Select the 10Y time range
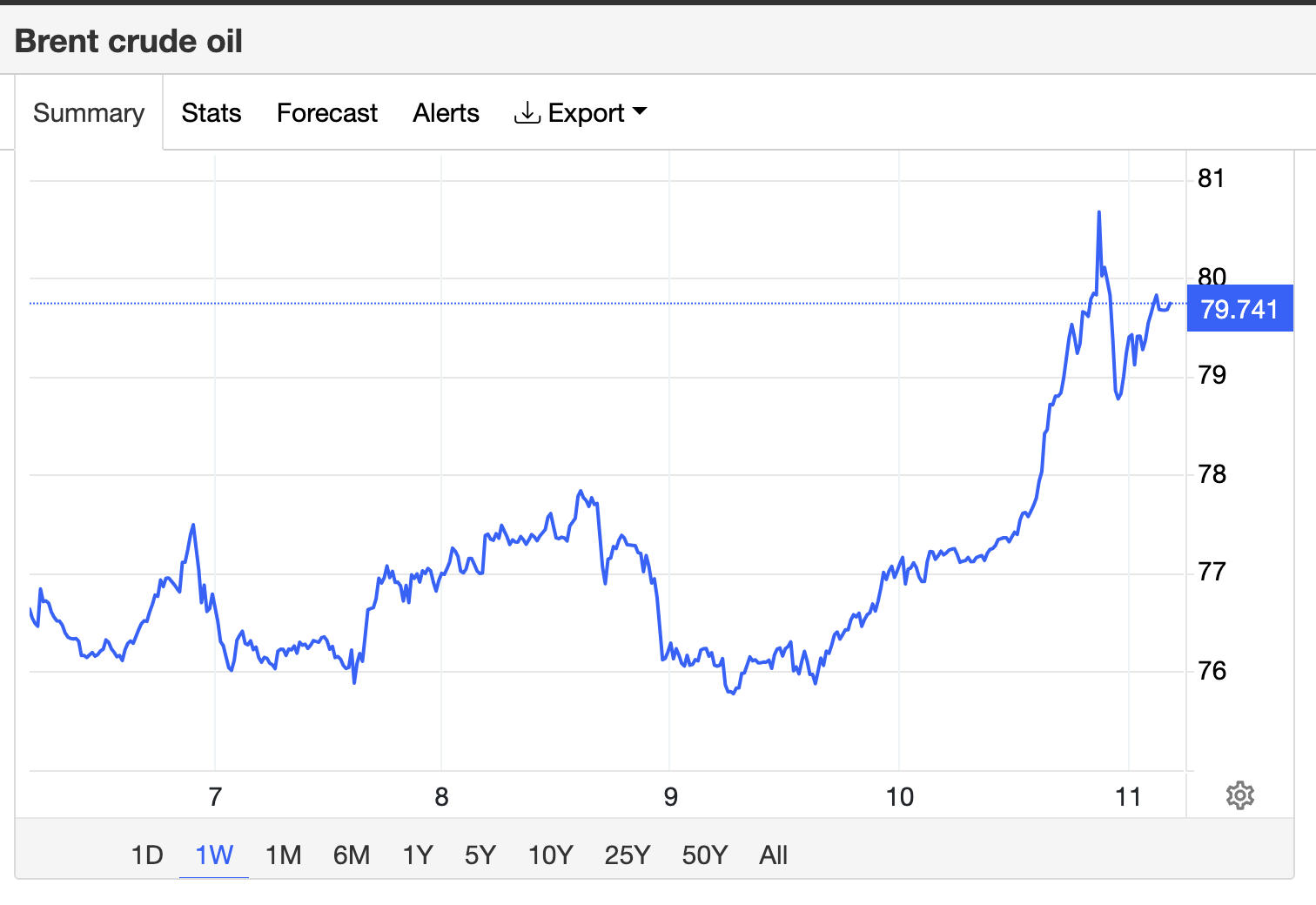Viewport: 1316px width, 905px height. coord(550,855)
